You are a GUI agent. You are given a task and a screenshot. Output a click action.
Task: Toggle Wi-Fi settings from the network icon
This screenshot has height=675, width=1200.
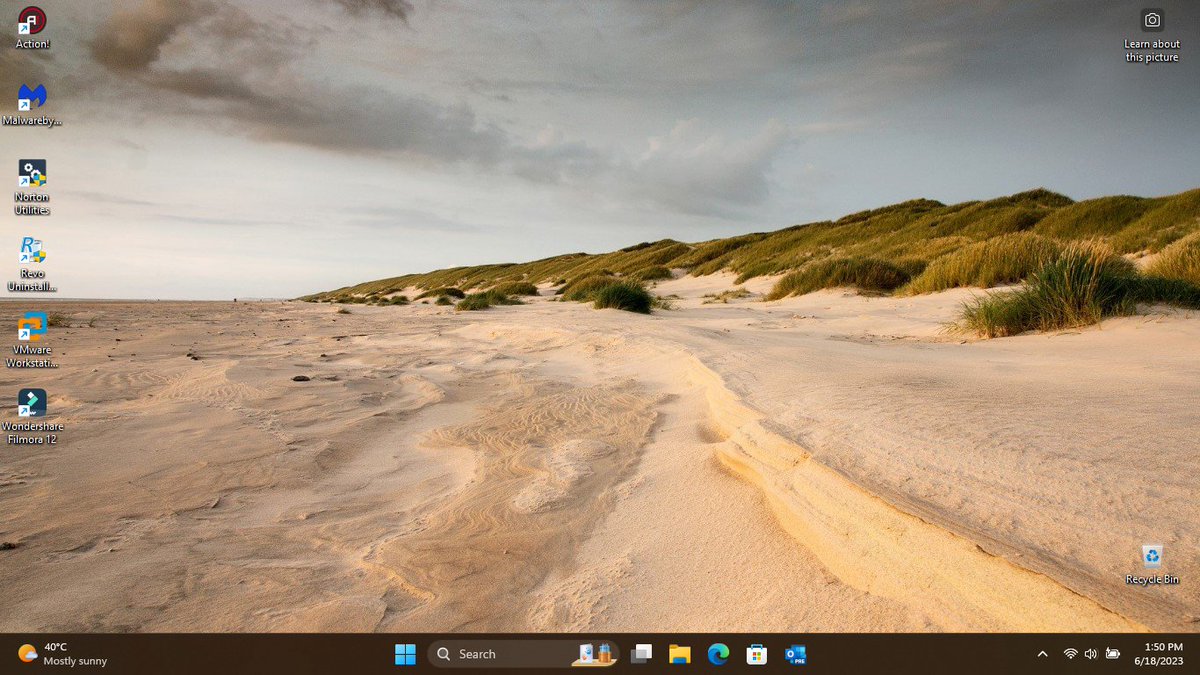click(x=1068, y=653)
